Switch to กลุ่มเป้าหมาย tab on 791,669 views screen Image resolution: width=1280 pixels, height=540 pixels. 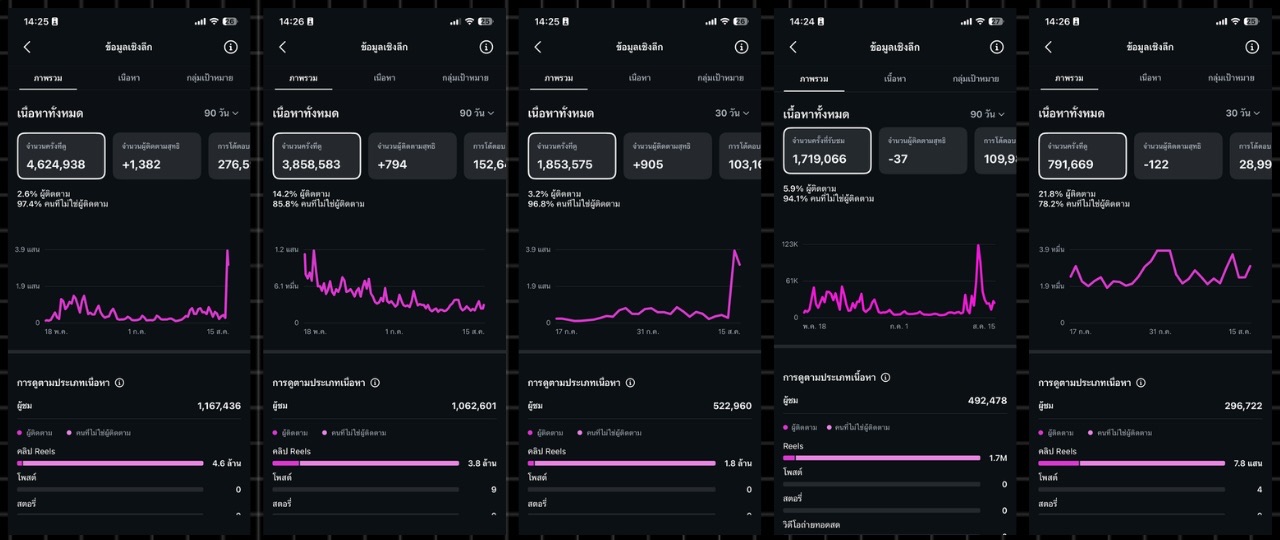tap(1231, 77)
